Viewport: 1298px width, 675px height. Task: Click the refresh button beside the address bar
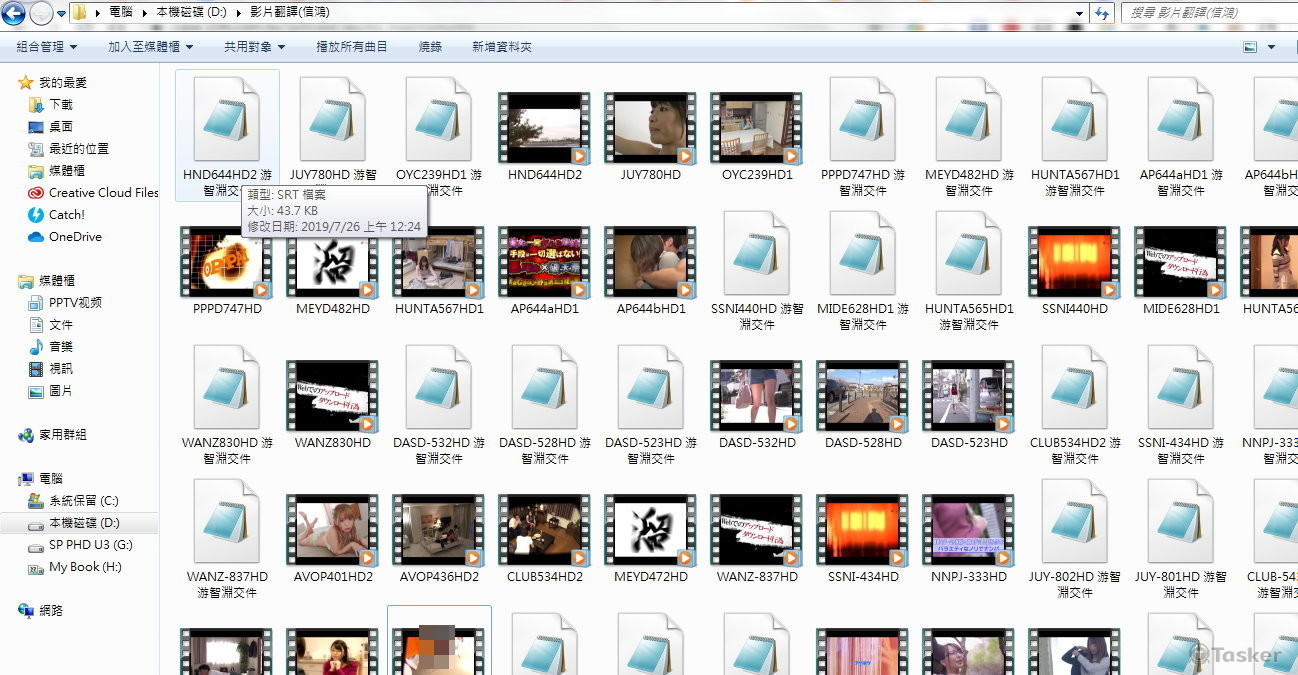(x=1102, y=14)
